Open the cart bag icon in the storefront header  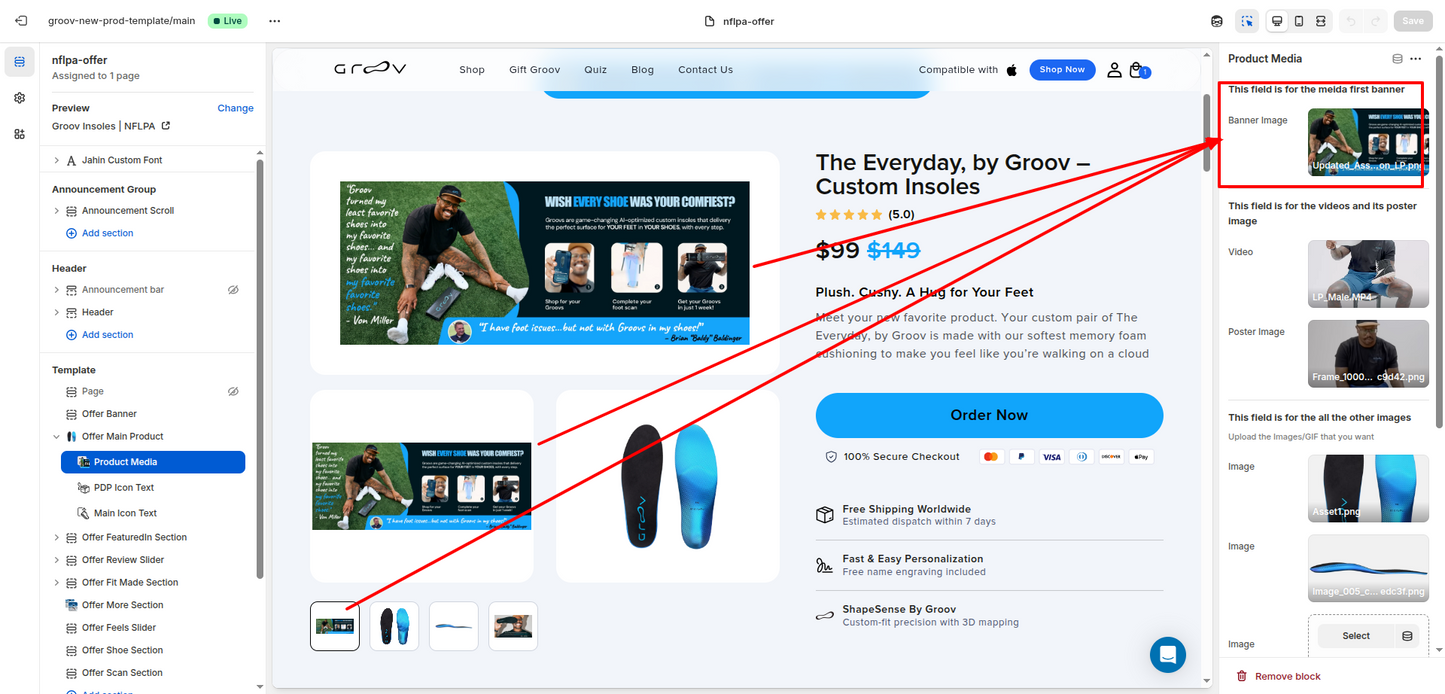pos(1137,70)
